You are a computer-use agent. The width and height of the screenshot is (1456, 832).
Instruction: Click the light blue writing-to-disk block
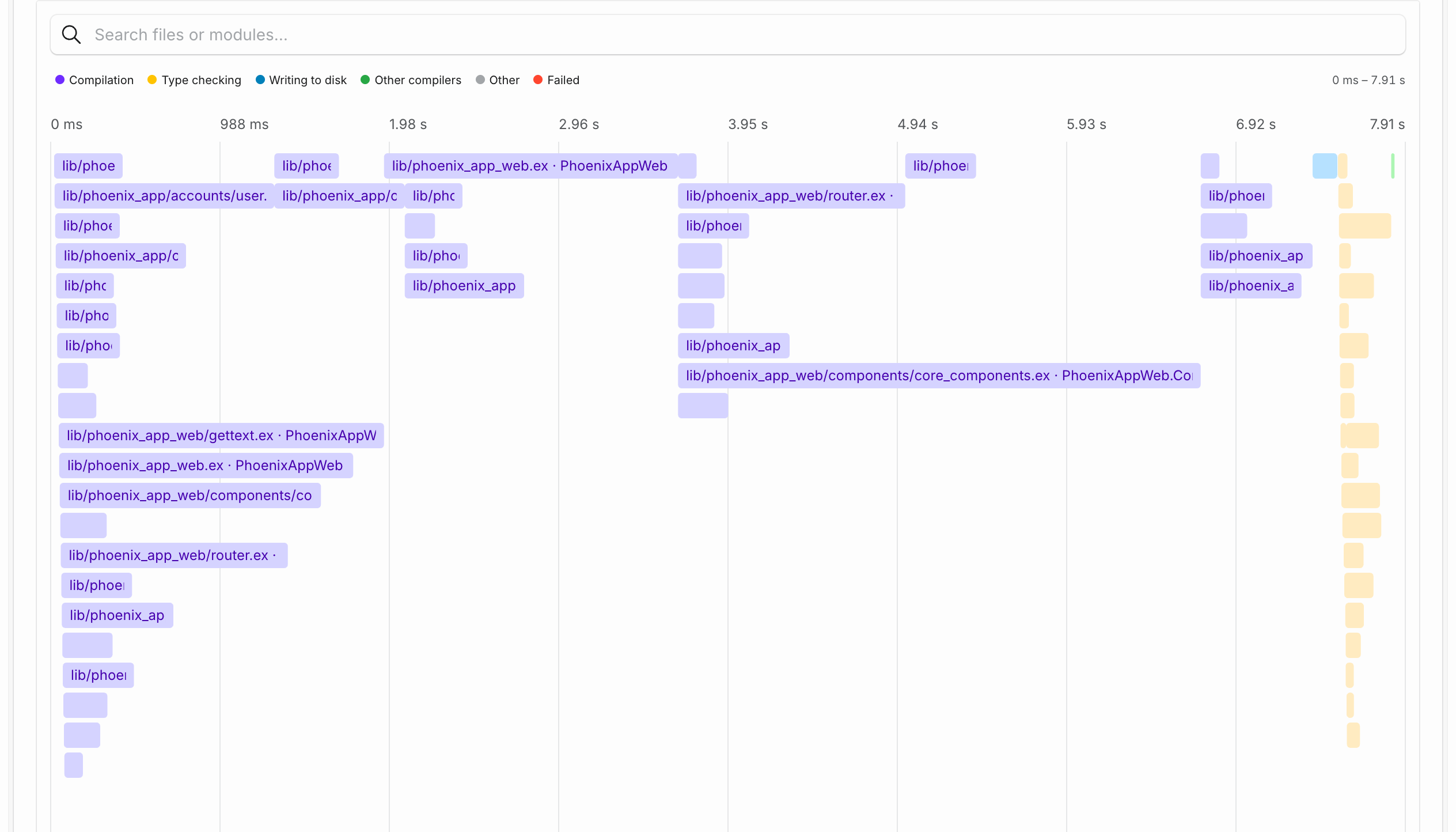(x=1325, y=166)
